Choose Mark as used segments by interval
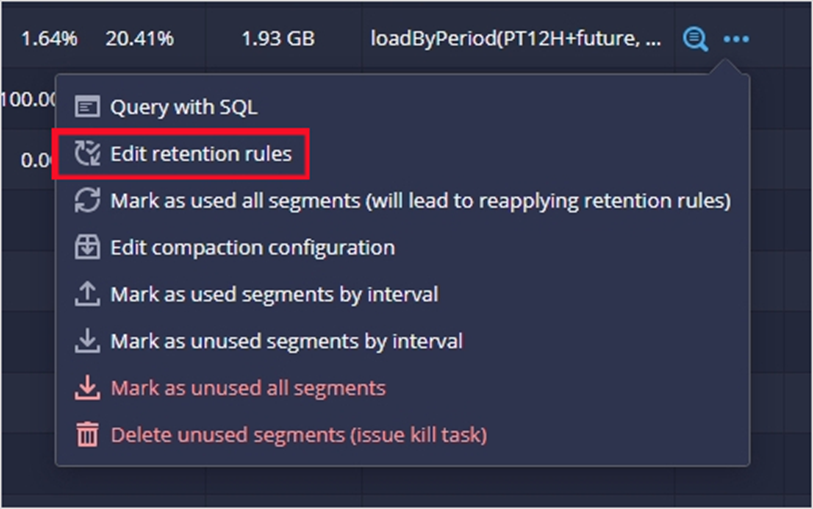The image size is (813, 509). click(x=274, y=294)
